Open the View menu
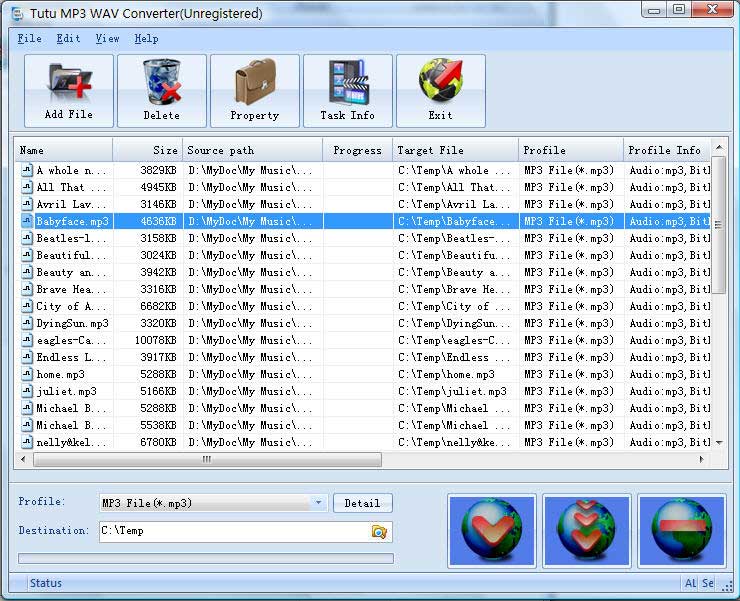Screen dimensions: 740x601 108,39
